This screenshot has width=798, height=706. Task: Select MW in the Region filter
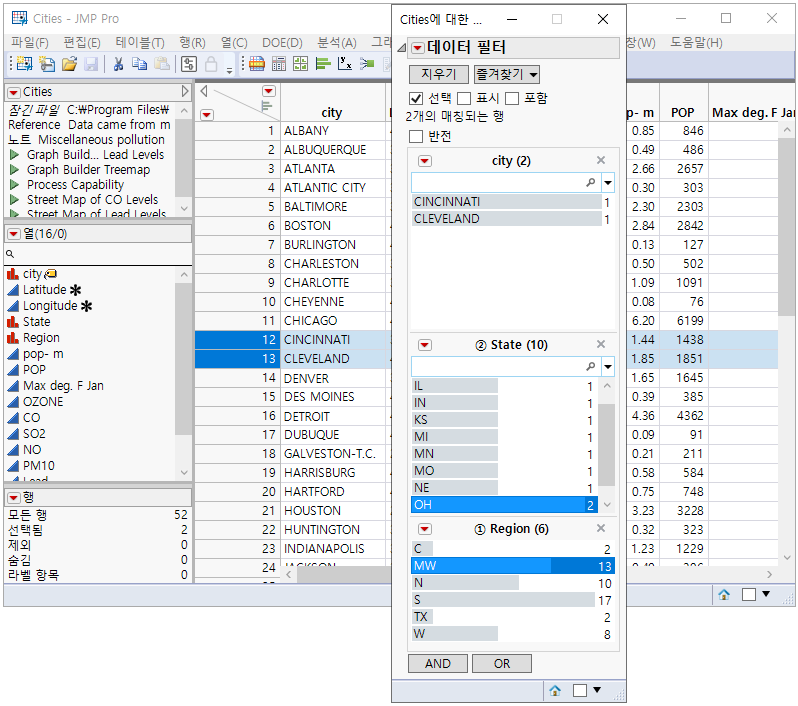[x=512, y=566]
